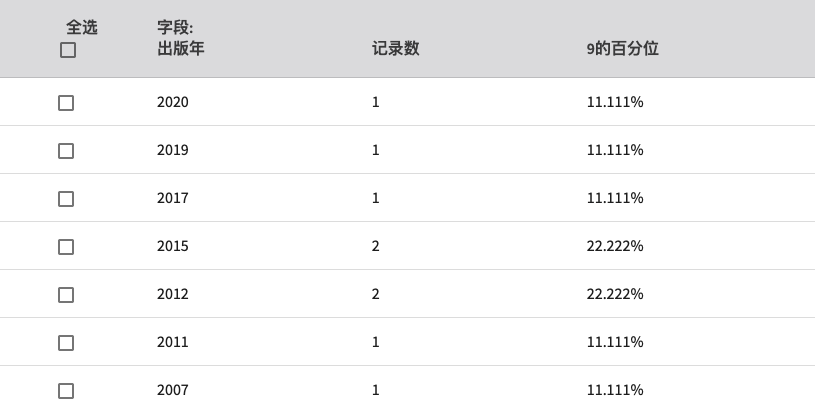Click the 全选 label text
Screen dimensions: 815x413
(x=82, y=27)
